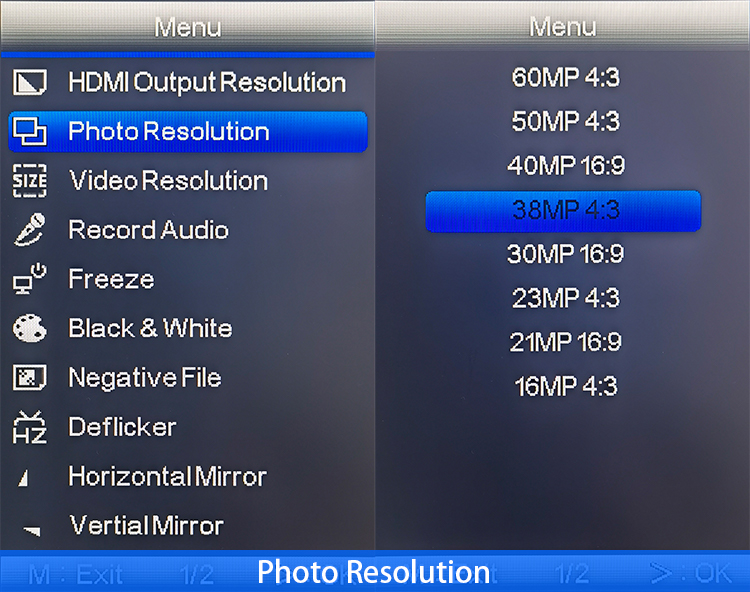
Task: Click the Video Resolution SIZE icon
Action: tap(30, 181)
